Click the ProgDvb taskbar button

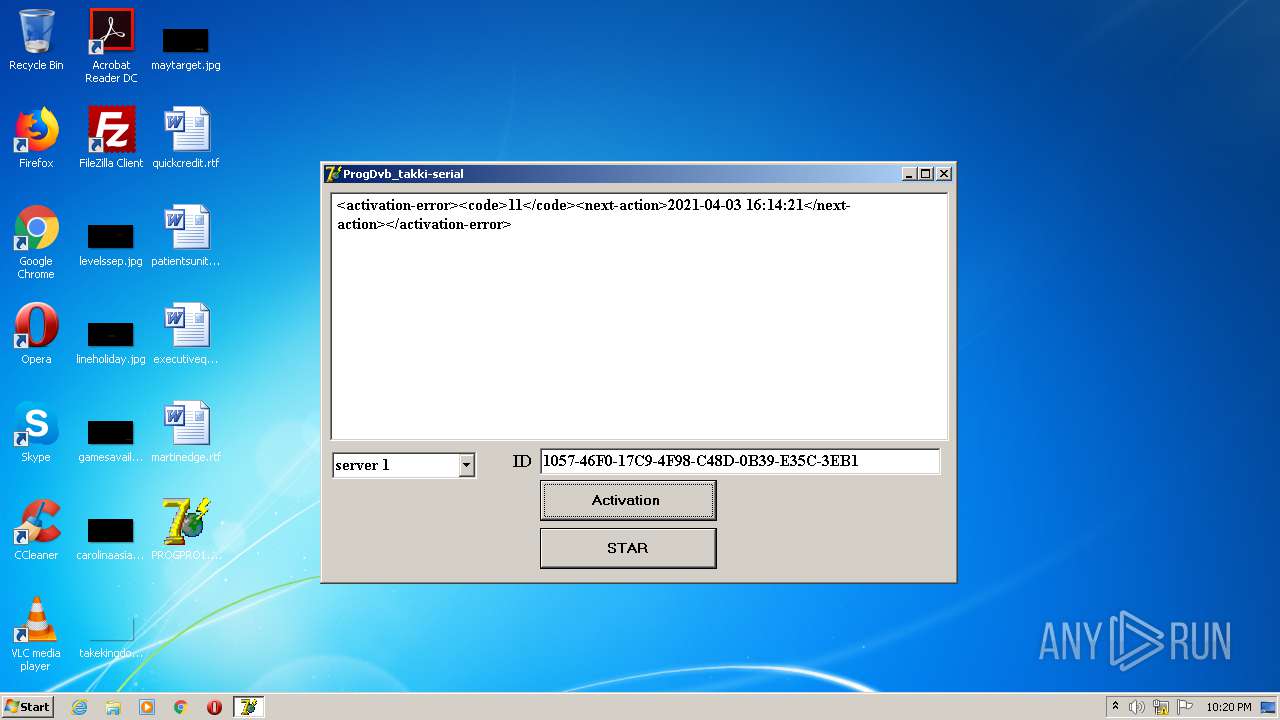pyautogui.click(x=249, y=707)
